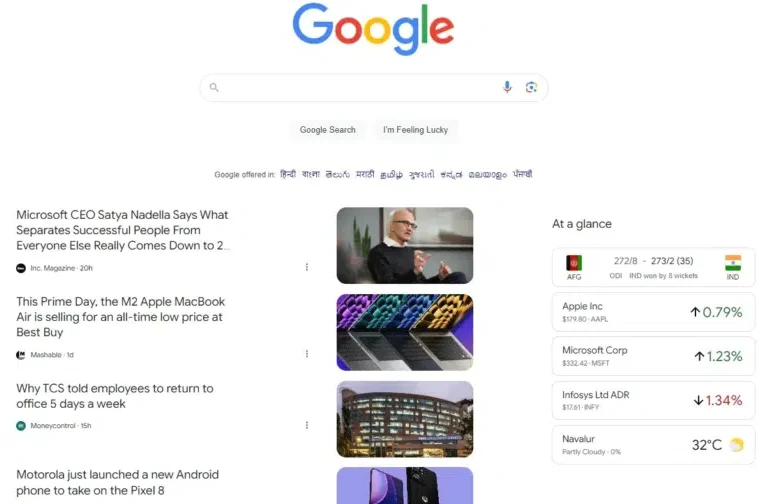The height and width of the screenshot is (504, 758).
Task: Open three-dot menu for TCS article
Action: 306,425
